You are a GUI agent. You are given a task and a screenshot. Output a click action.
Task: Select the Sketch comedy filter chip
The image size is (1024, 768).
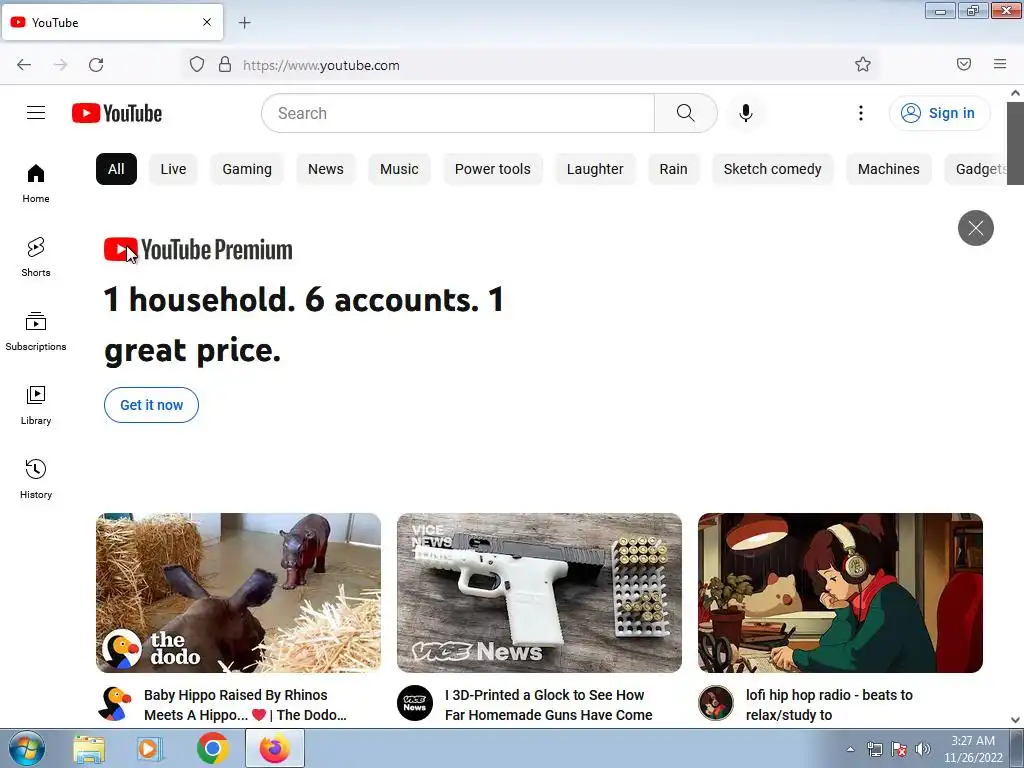click(773, 169)
